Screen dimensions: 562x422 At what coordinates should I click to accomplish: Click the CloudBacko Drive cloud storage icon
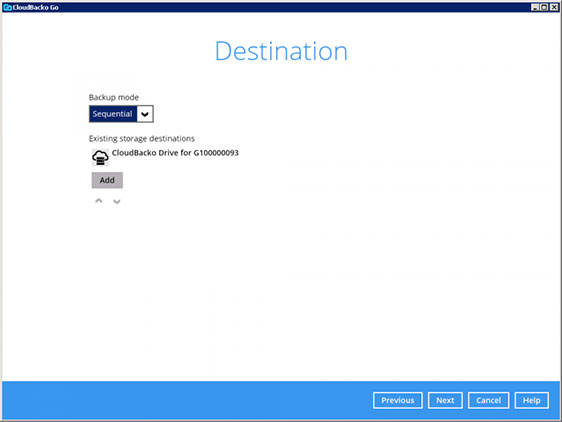coord(100,157)
